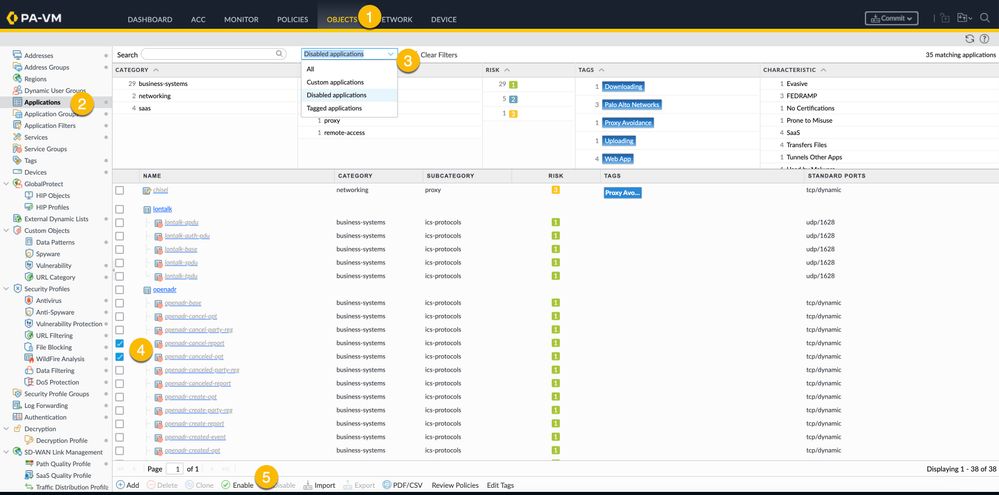The image size is (999, 495).
Task: Click the refresh icon near top right
Action: pos(969,38)
